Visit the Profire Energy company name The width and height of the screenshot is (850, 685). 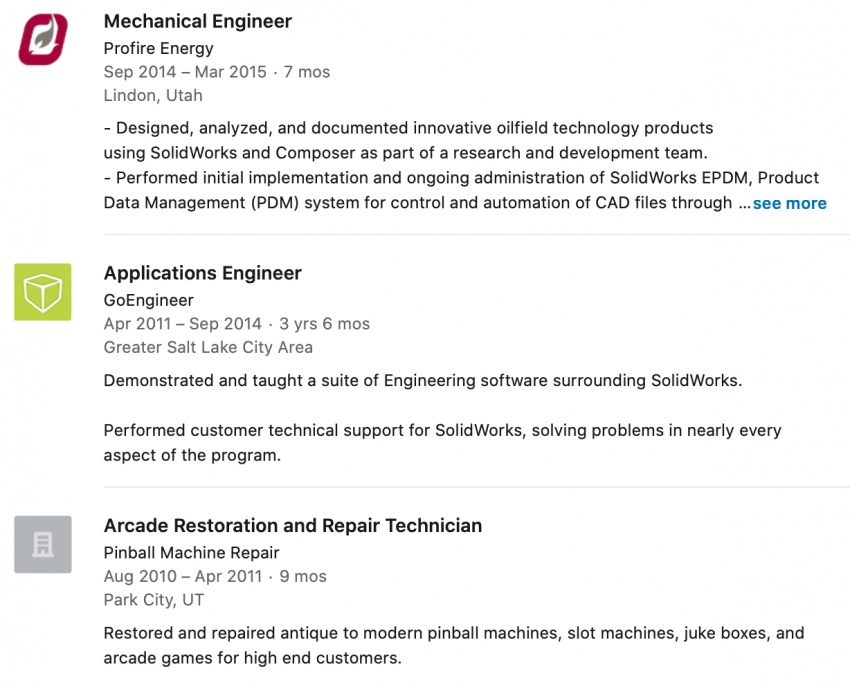(x=158, y=48)
